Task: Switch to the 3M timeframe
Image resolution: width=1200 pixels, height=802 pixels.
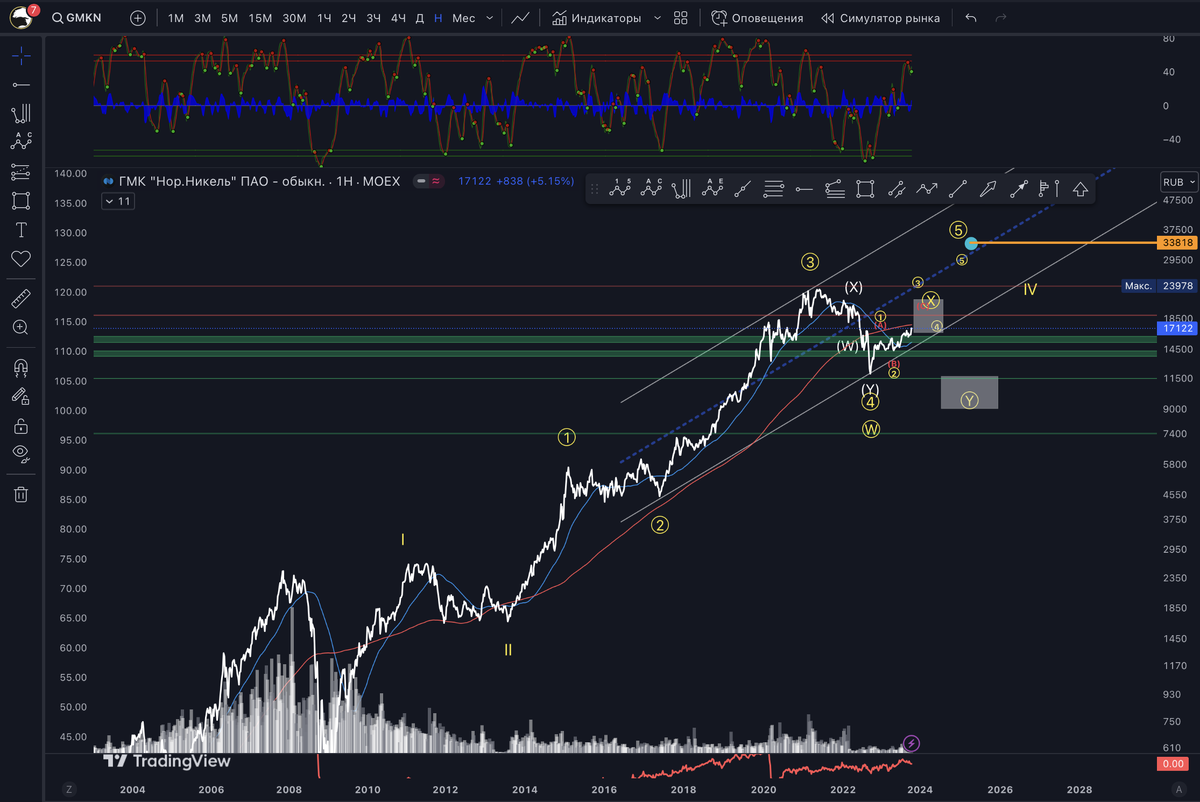Action: tap(202, 18)
